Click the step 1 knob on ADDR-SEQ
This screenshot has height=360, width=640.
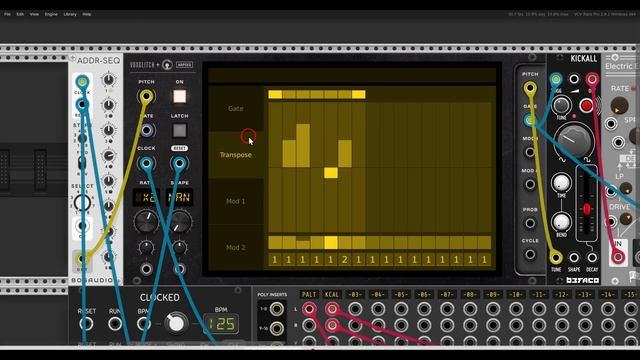pyautogui.click(x=108, y=80)
